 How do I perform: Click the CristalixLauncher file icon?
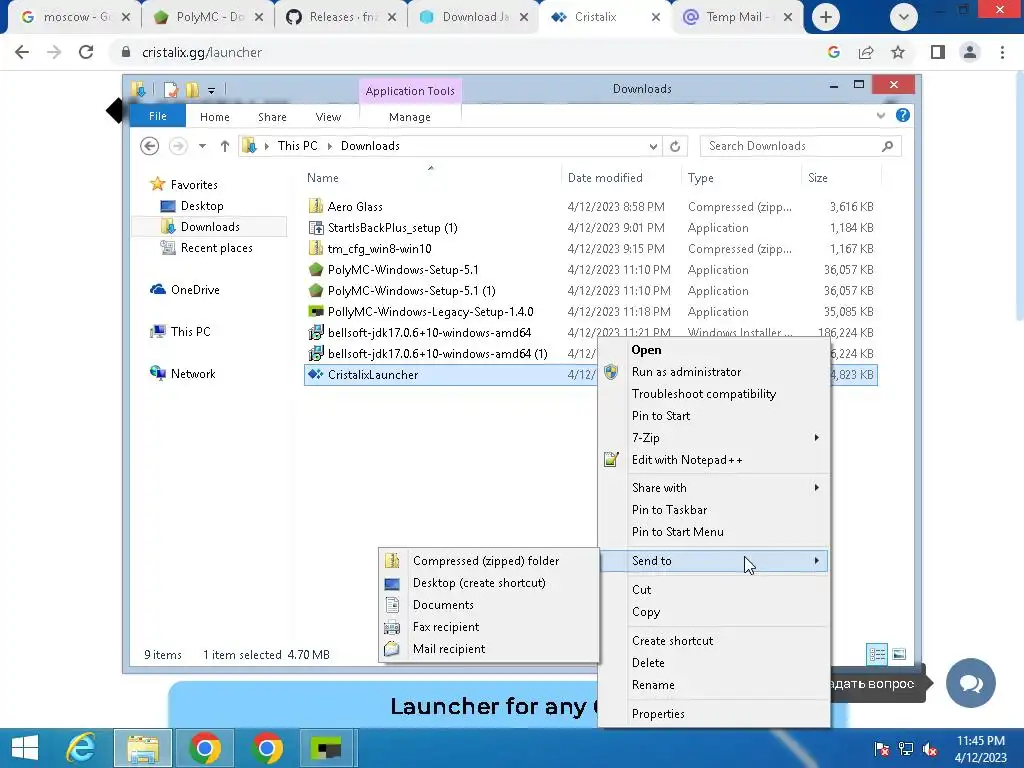click(316, 374)
